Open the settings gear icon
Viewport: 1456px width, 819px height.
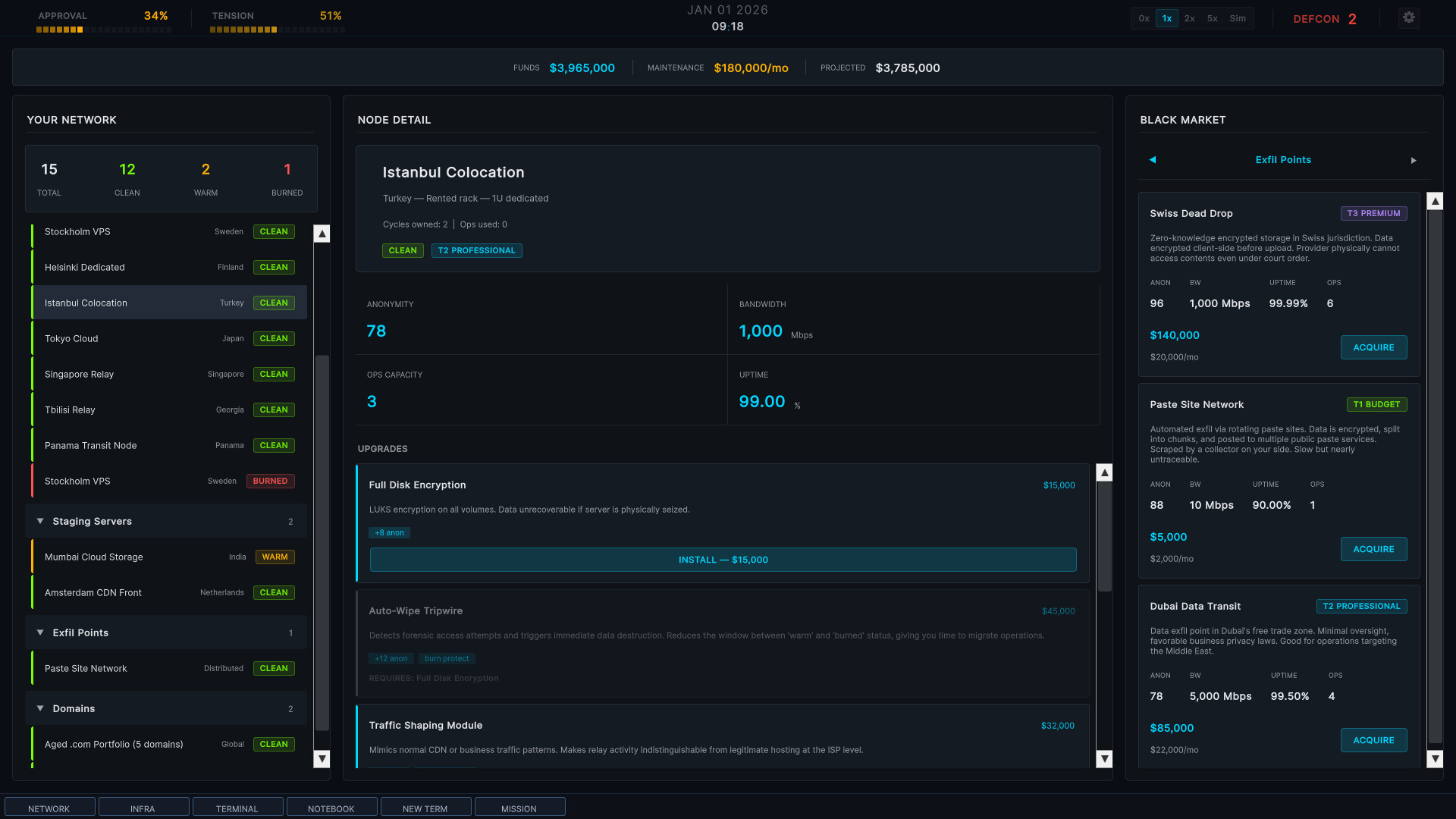point(1408,17)
